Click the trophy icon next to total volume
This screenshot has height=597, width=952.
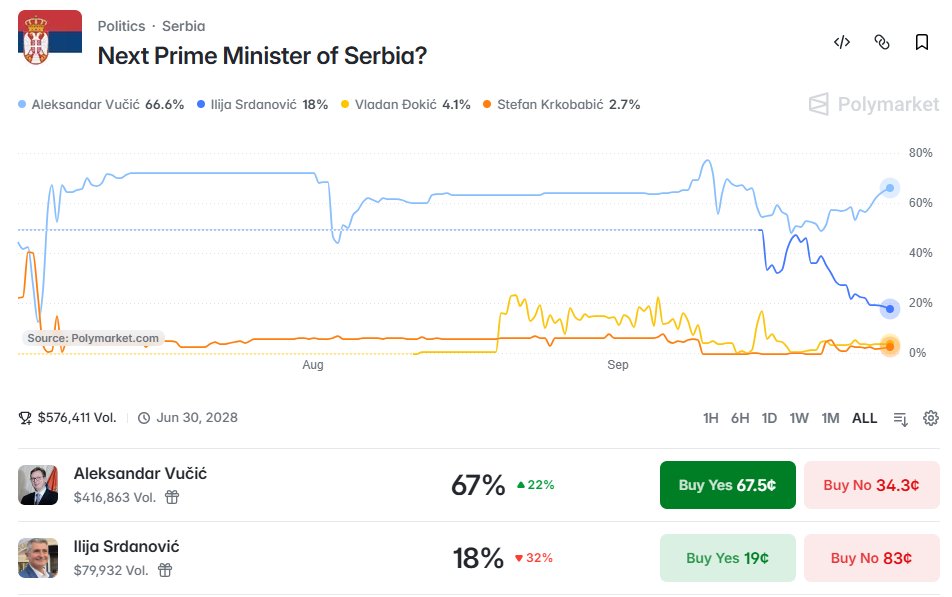(x=25, y=418)
